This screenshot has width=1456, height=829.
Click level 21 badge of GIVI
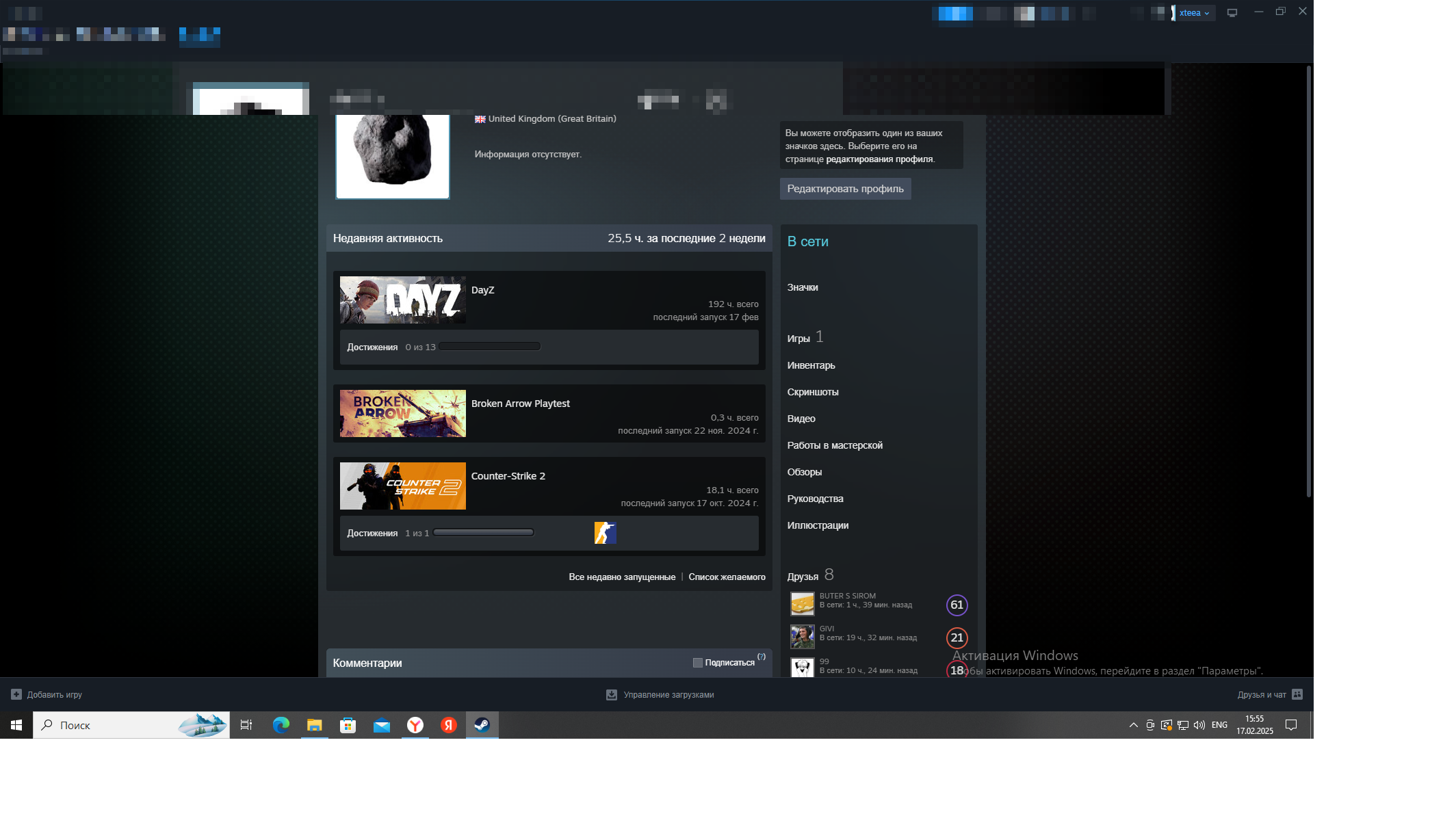coord(957,637)
